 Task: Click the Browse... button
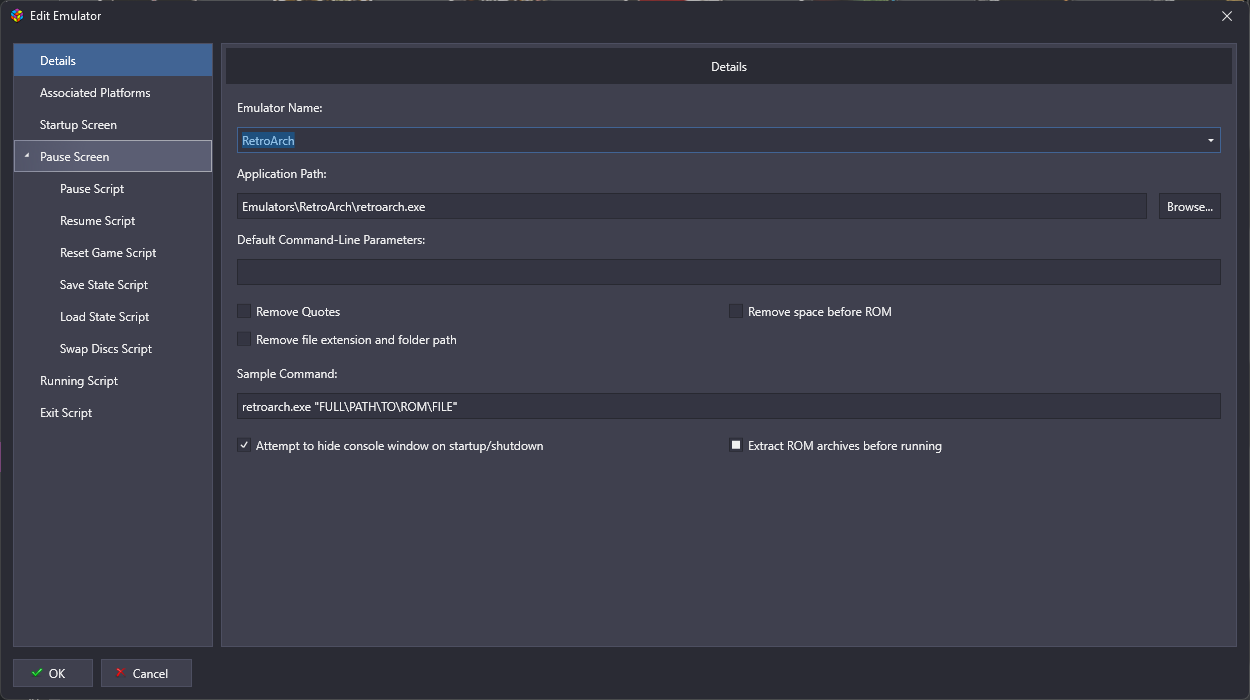pyautogui.click(x=1190, y=207)
